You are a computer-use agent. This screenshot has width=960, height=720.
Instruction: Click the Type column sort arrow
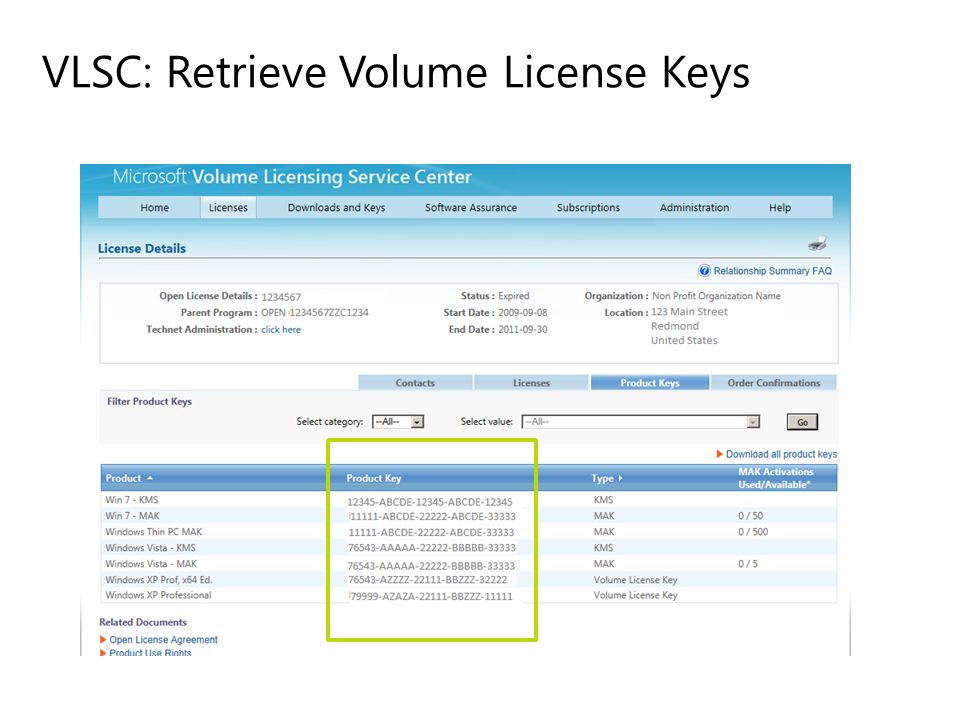point(620,478)
